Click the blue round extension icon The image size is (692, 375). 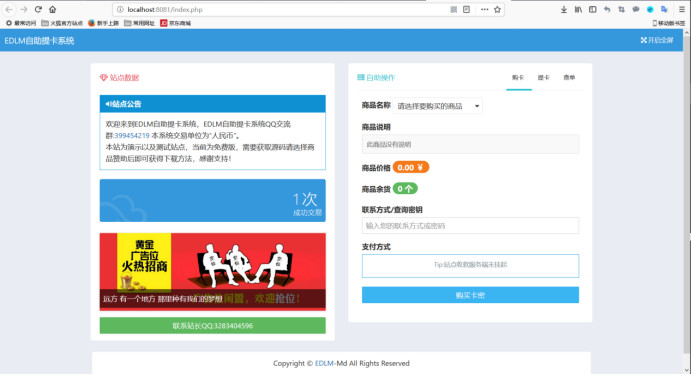(650, 9)
